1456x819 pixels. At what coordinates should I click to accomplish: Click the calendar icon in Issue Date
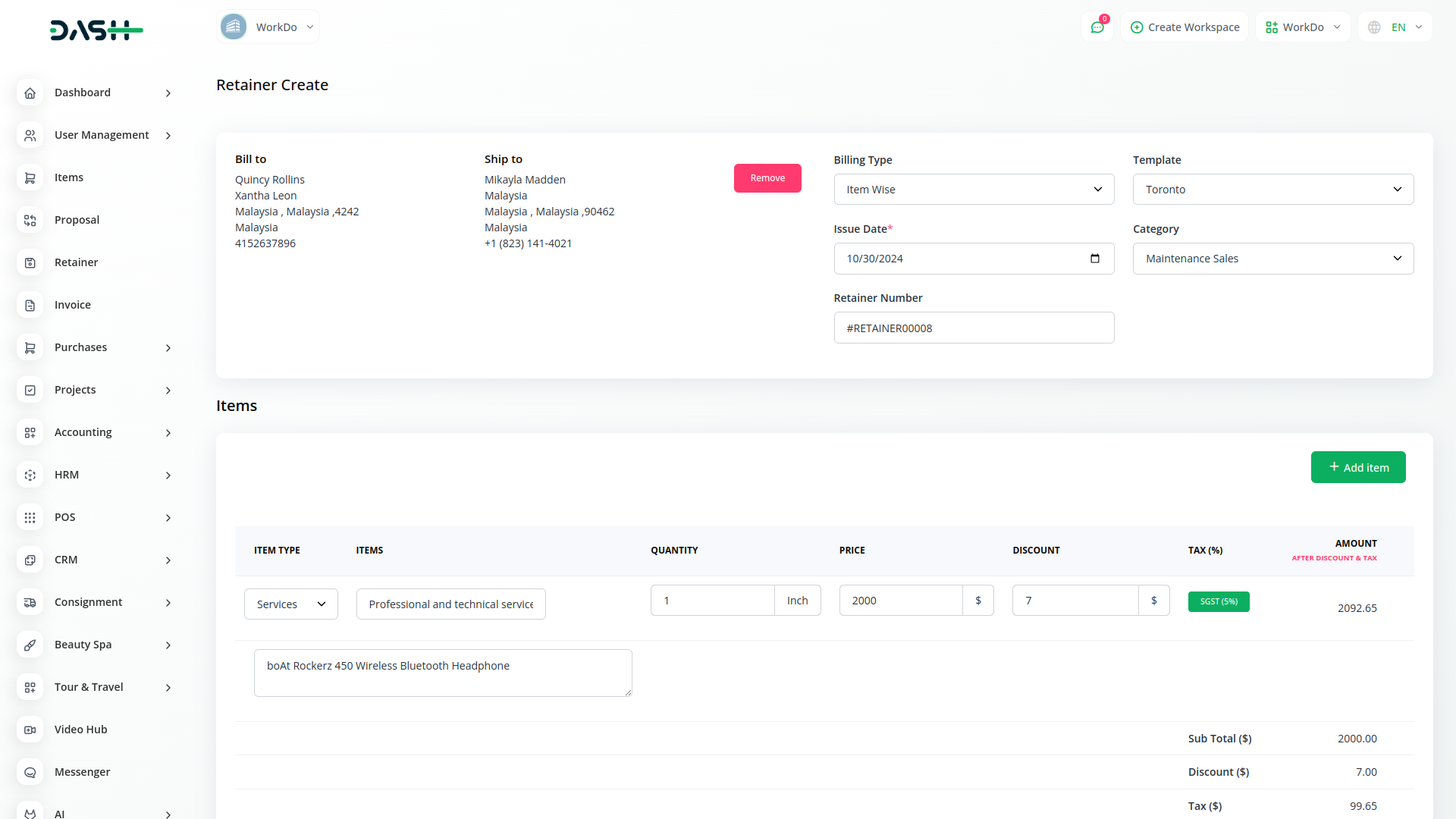pyautogui.click(x=1094, y=259)
